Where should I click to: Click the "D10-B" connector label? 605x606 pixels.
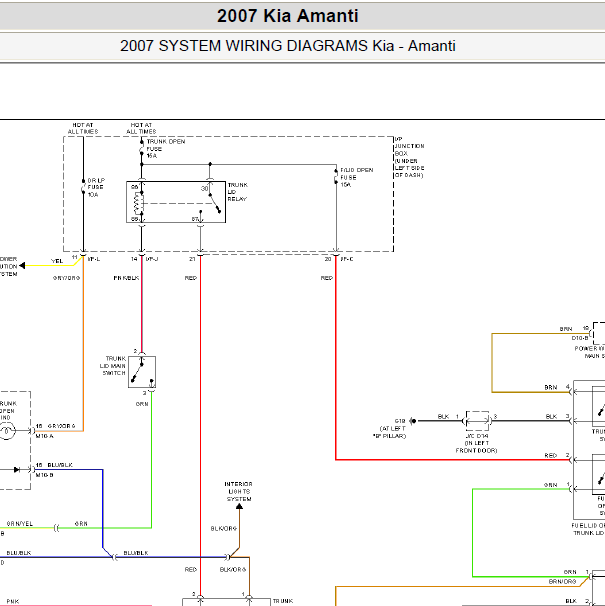point(580,338)
